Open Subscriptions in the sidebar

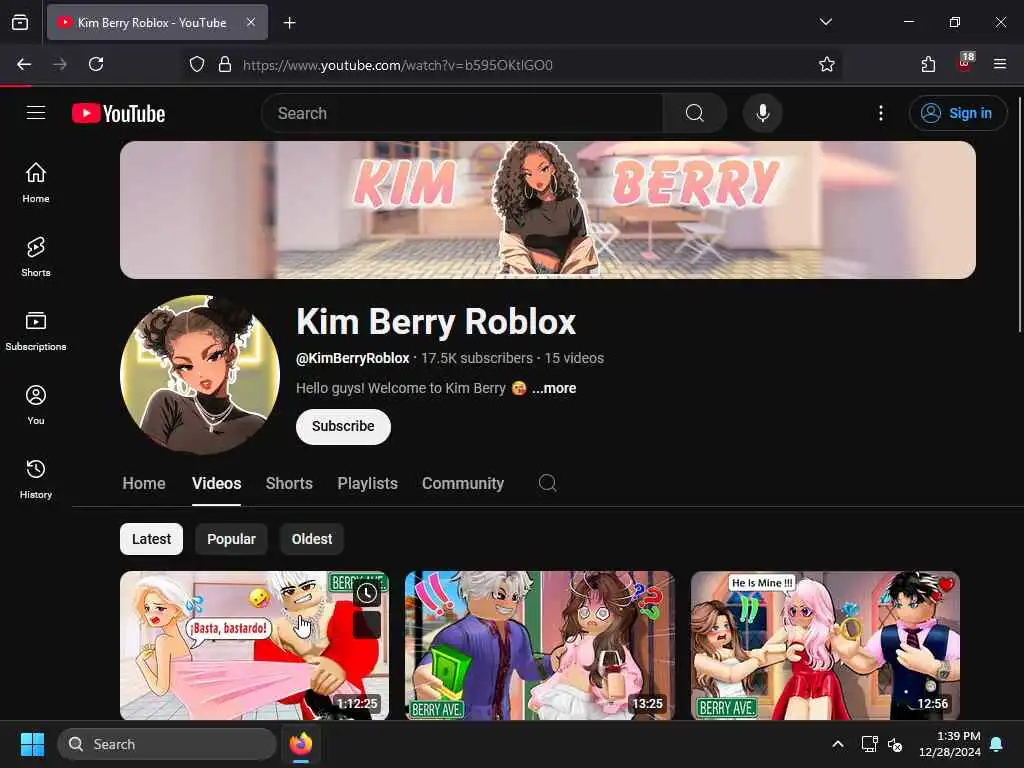[36, 331]
